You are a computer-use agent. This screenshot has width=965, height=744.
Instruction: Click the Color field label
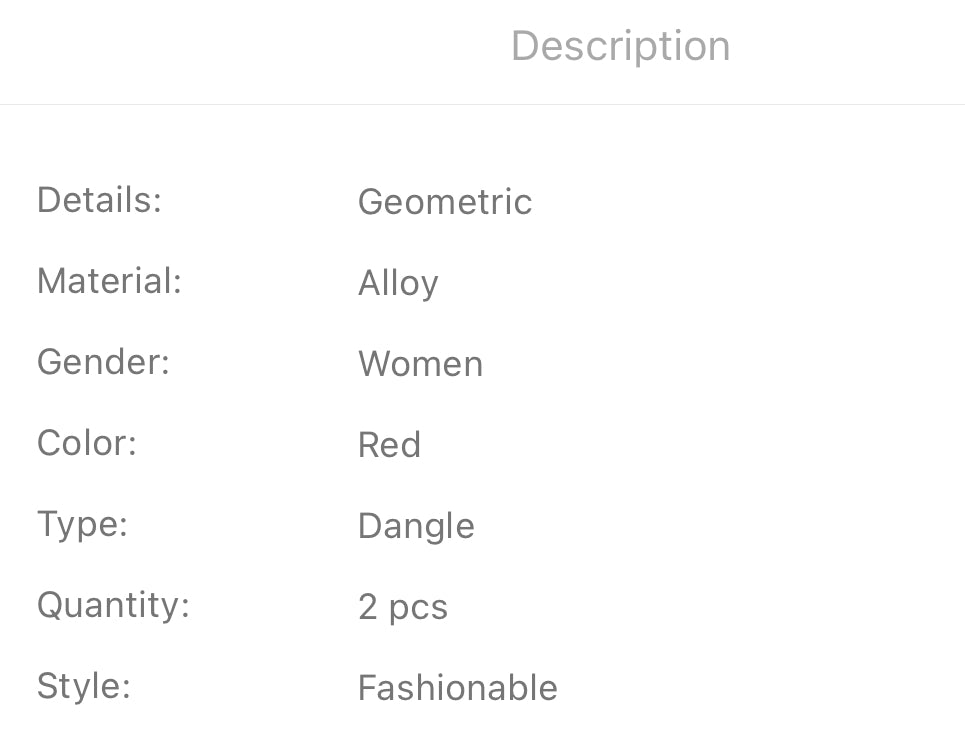pos(87,443)
